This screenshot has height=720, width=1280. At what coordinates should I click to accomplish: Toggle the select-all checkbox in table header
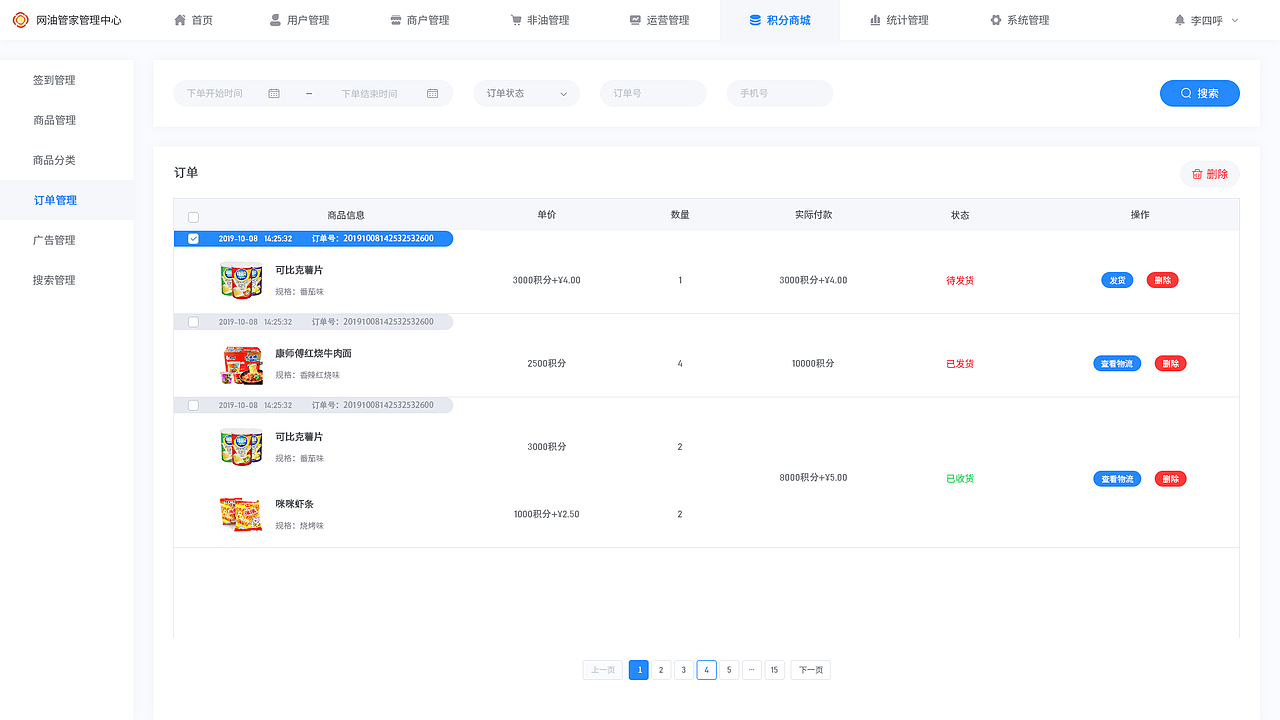coord(193,216)
